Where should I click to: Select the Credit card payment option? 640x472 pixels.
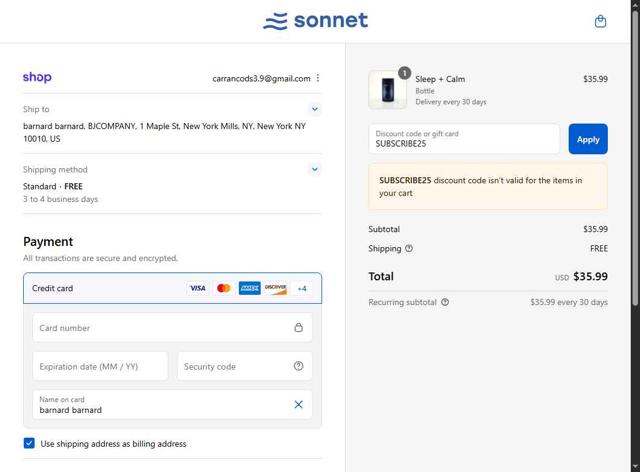172,288
